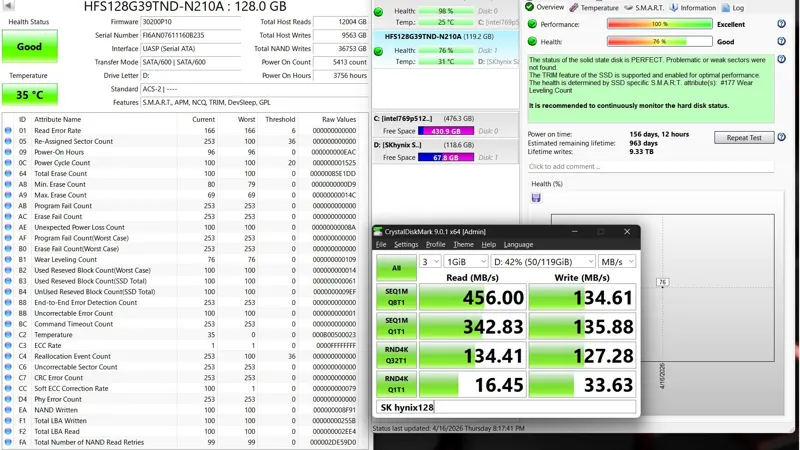Click the serial number FI6AN07611160B235 field
Screen dimensions: 800x450
190,35
